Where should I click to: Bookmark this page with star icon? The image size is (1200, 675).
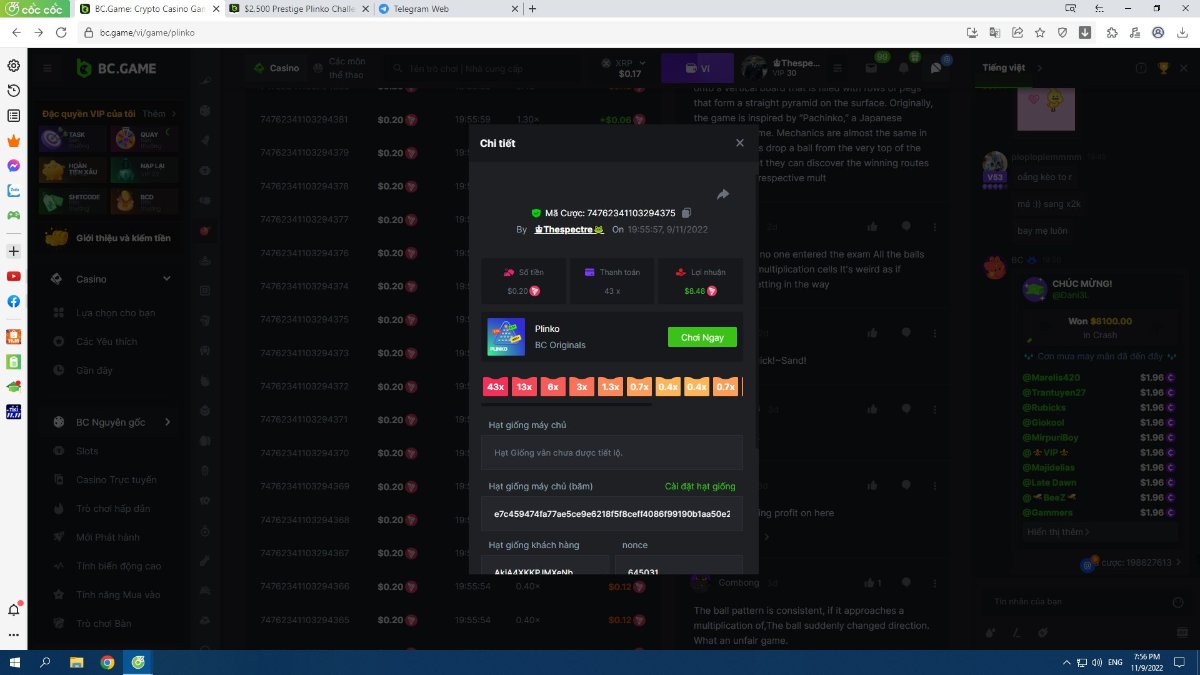[x=1040, y=32]
